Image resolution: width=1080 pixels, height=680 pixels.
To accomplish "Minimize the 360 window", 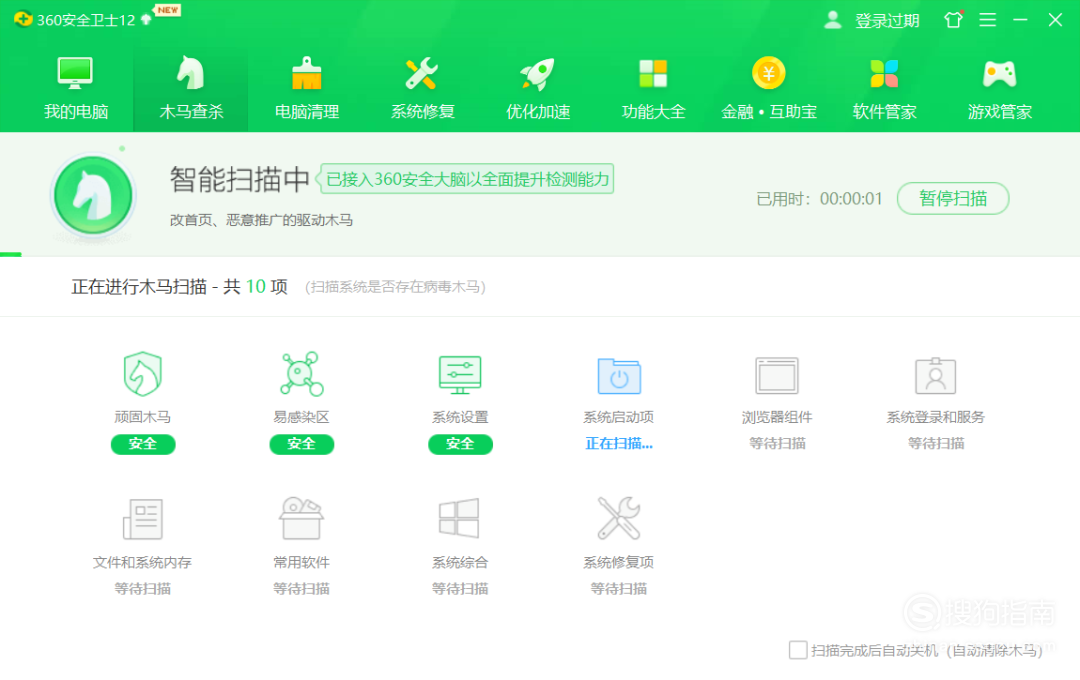I will (1021, 20).
